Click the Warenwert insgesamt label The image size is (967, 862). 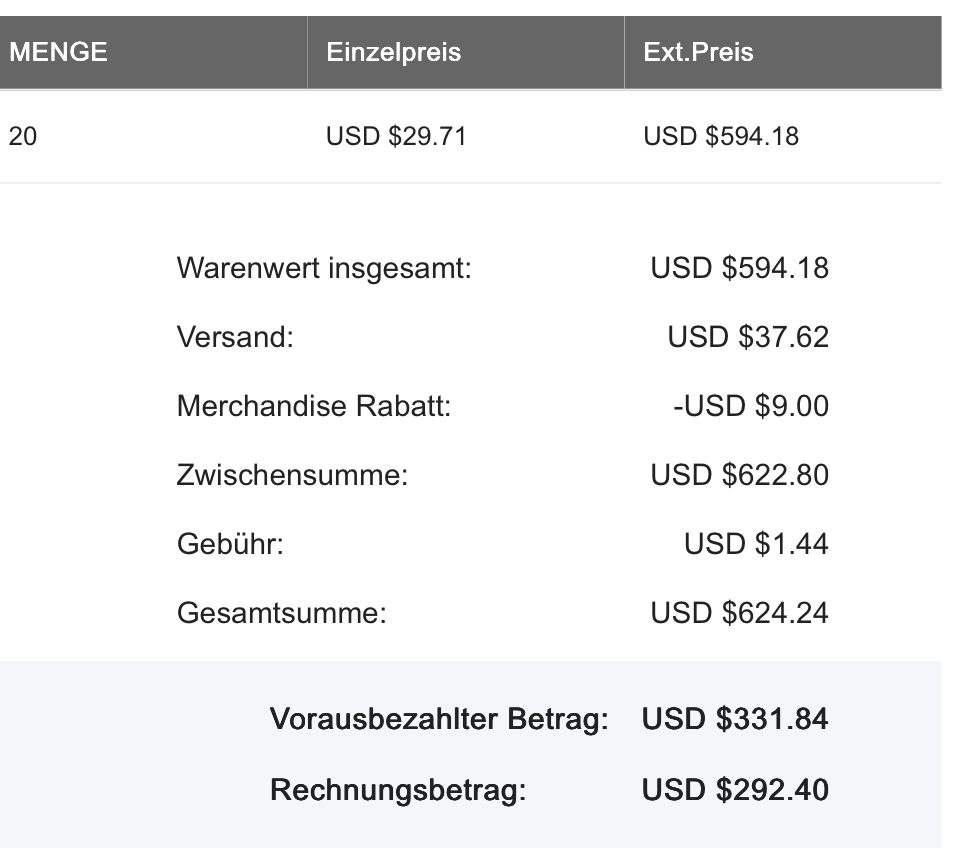coord(324,268)
